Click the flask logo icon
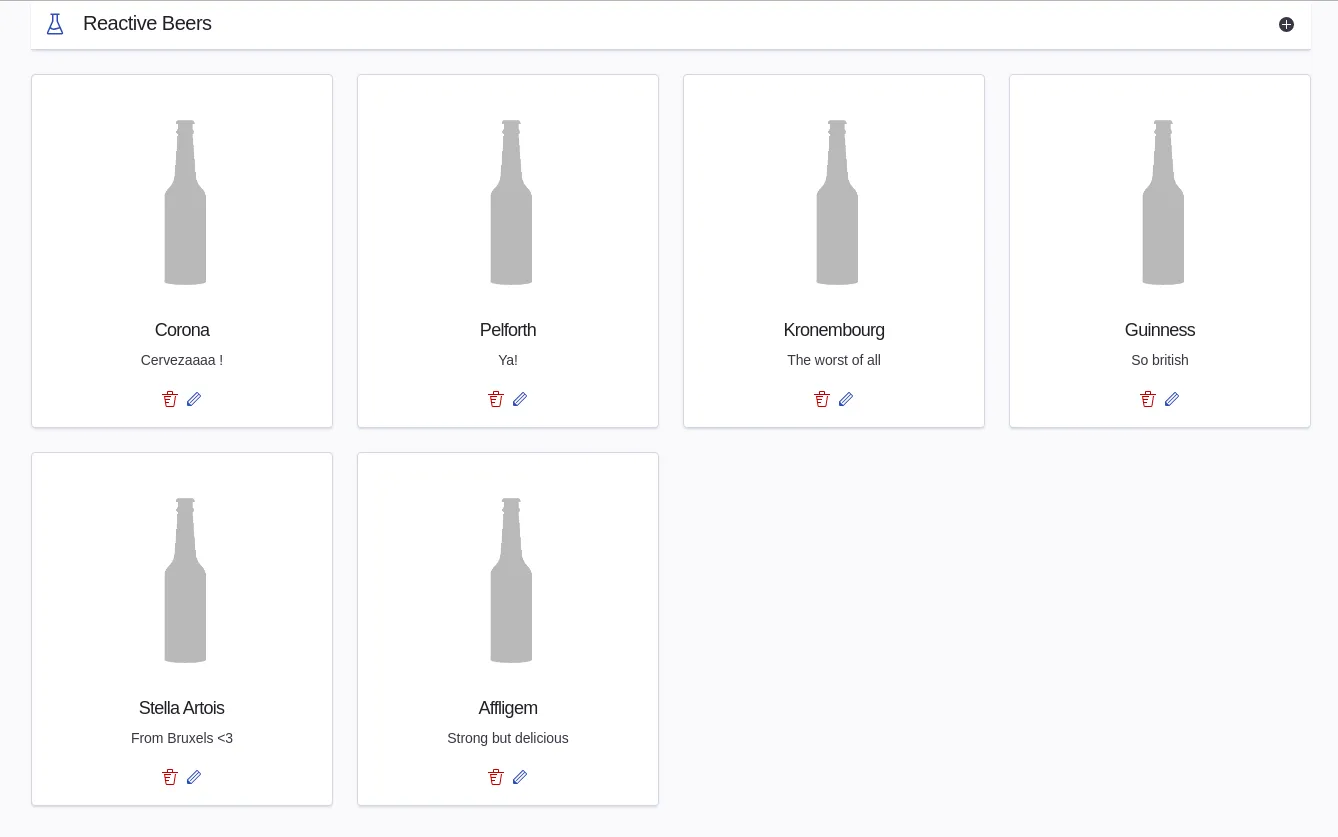Viewport: 1338px width, 837px height. 55,24
